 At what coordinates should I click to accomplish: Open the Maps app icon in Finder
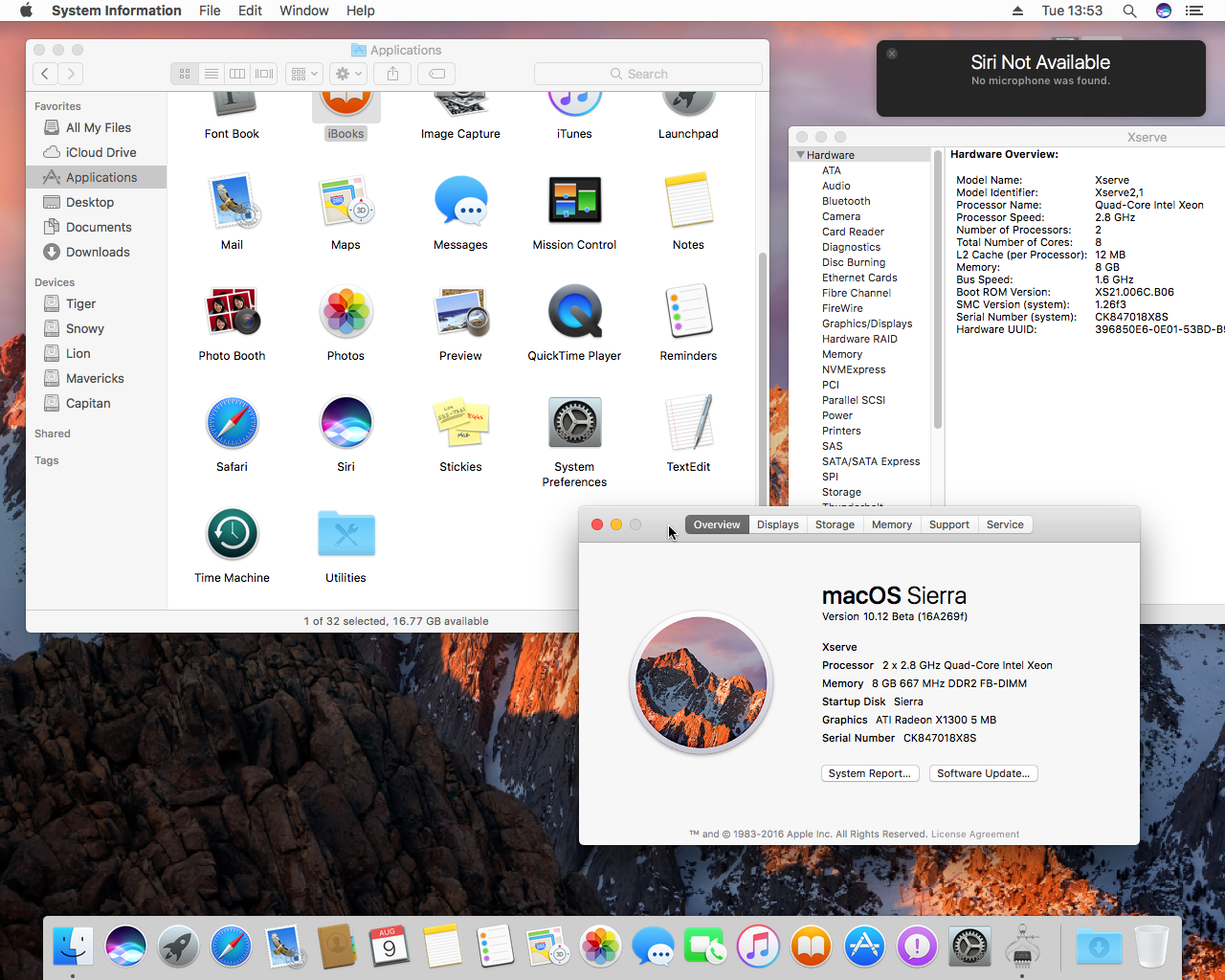pyautogui.click(x=345, y=201)
